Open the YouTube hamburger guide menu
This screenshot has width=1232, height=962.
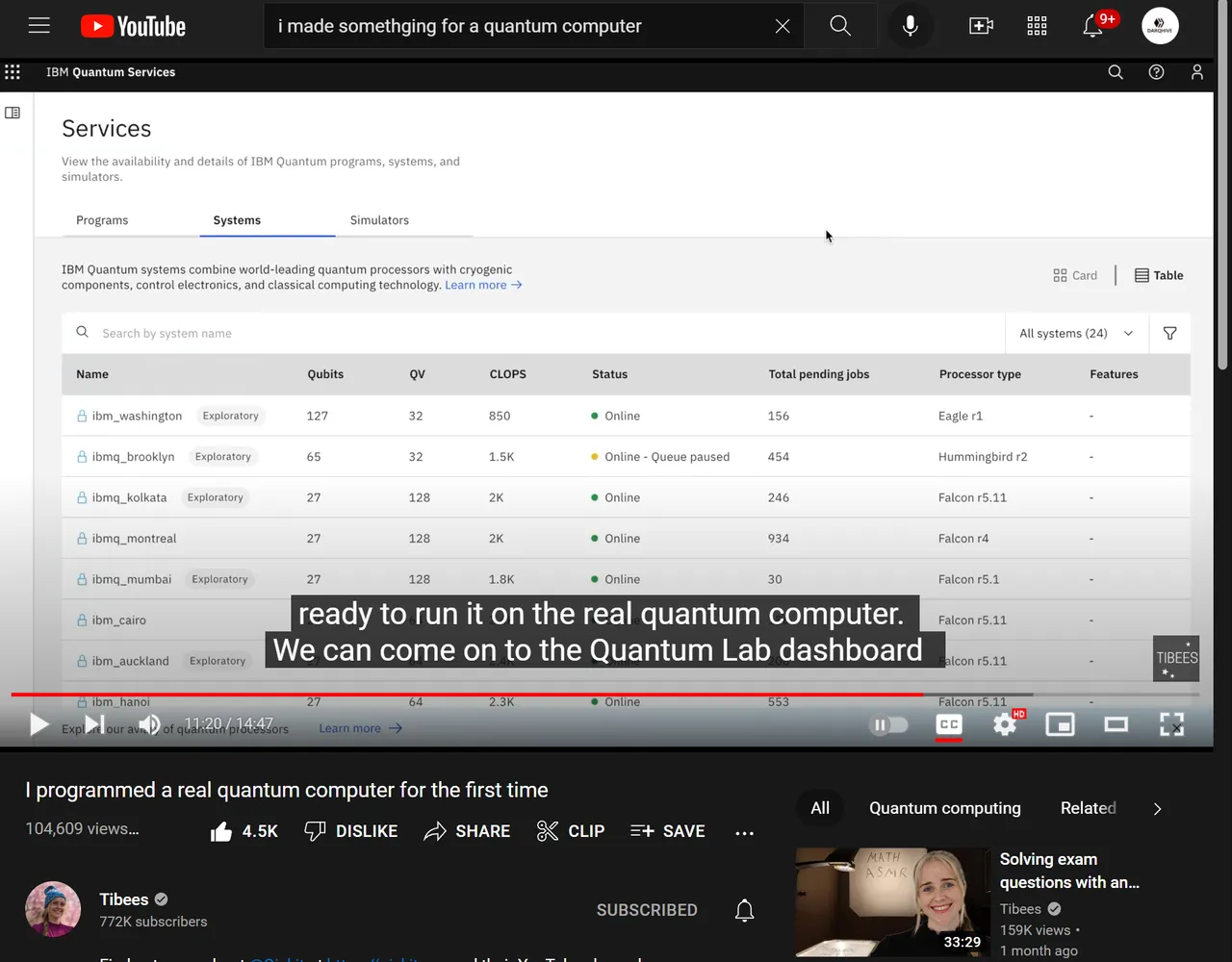tap(39, 26)
